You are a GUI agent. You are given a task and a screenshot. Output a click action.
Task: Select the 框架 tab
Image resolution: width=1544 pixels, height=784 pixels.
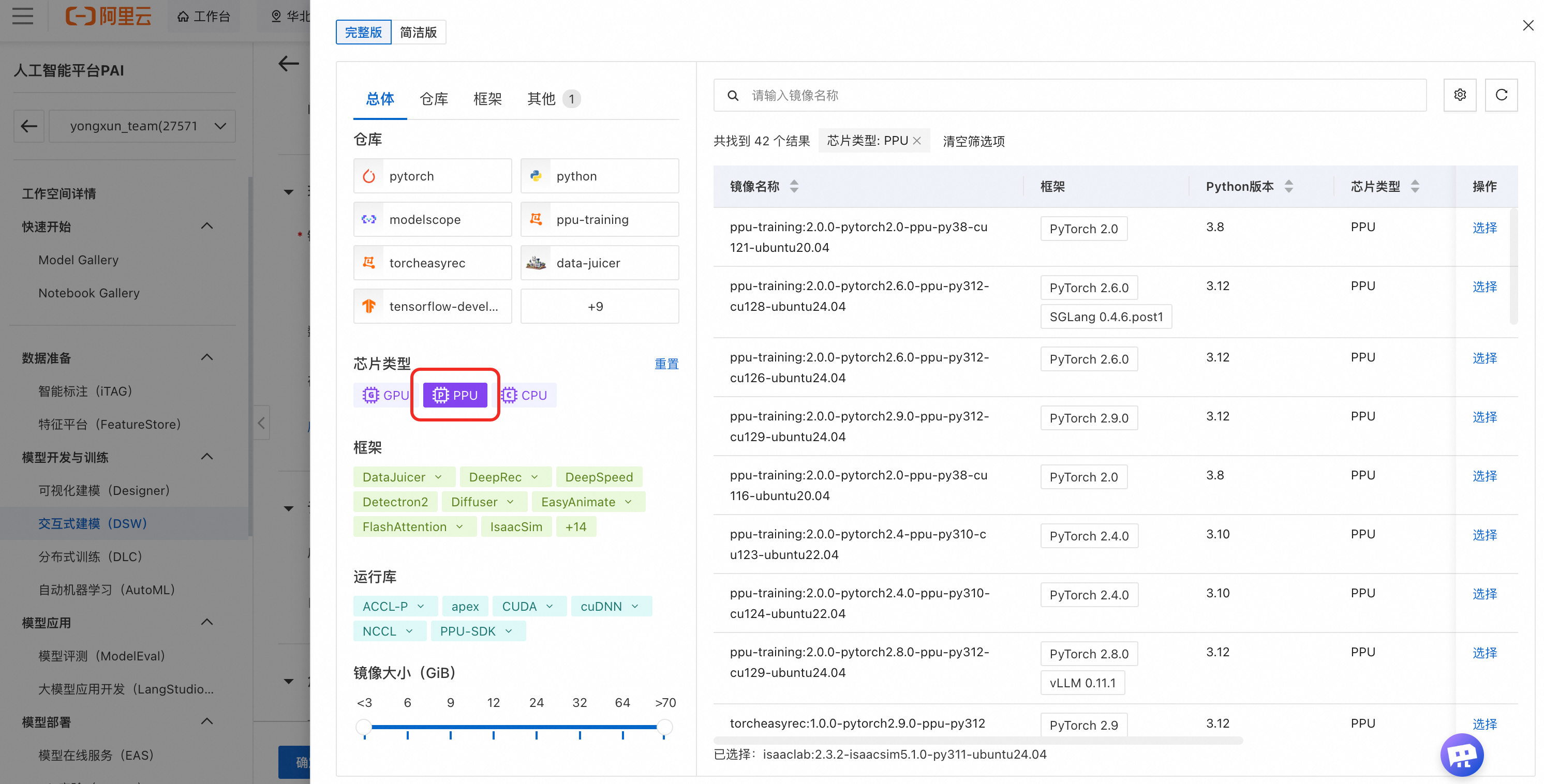pos(487,99)
